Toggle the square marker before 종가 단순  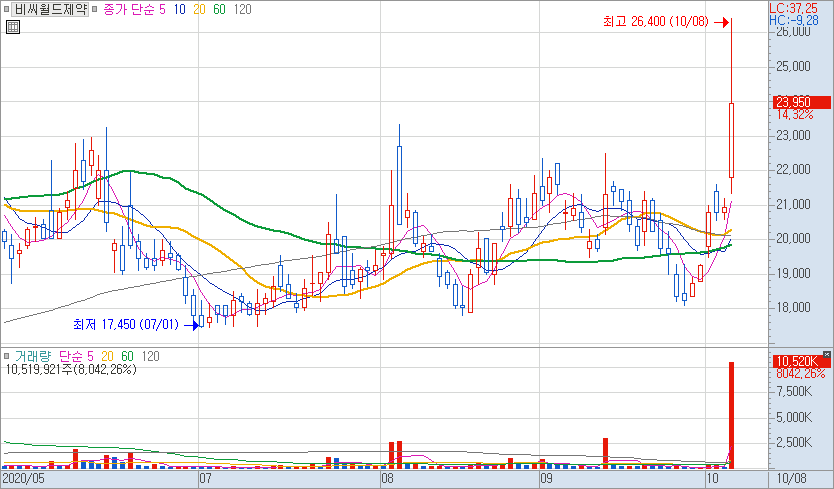(95, 9)
